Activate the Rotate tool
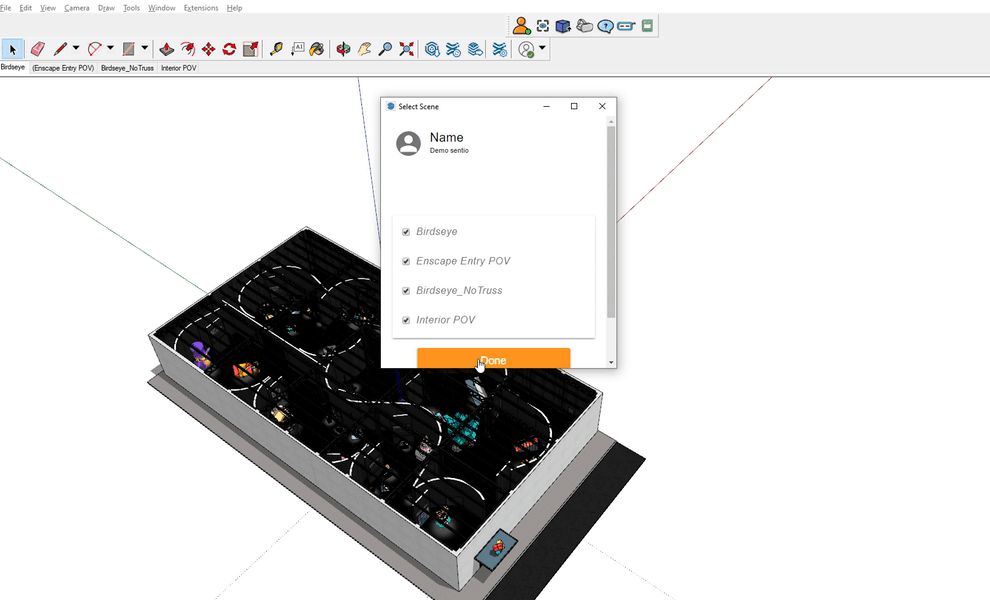990x600 pixels. click(229, 49)
